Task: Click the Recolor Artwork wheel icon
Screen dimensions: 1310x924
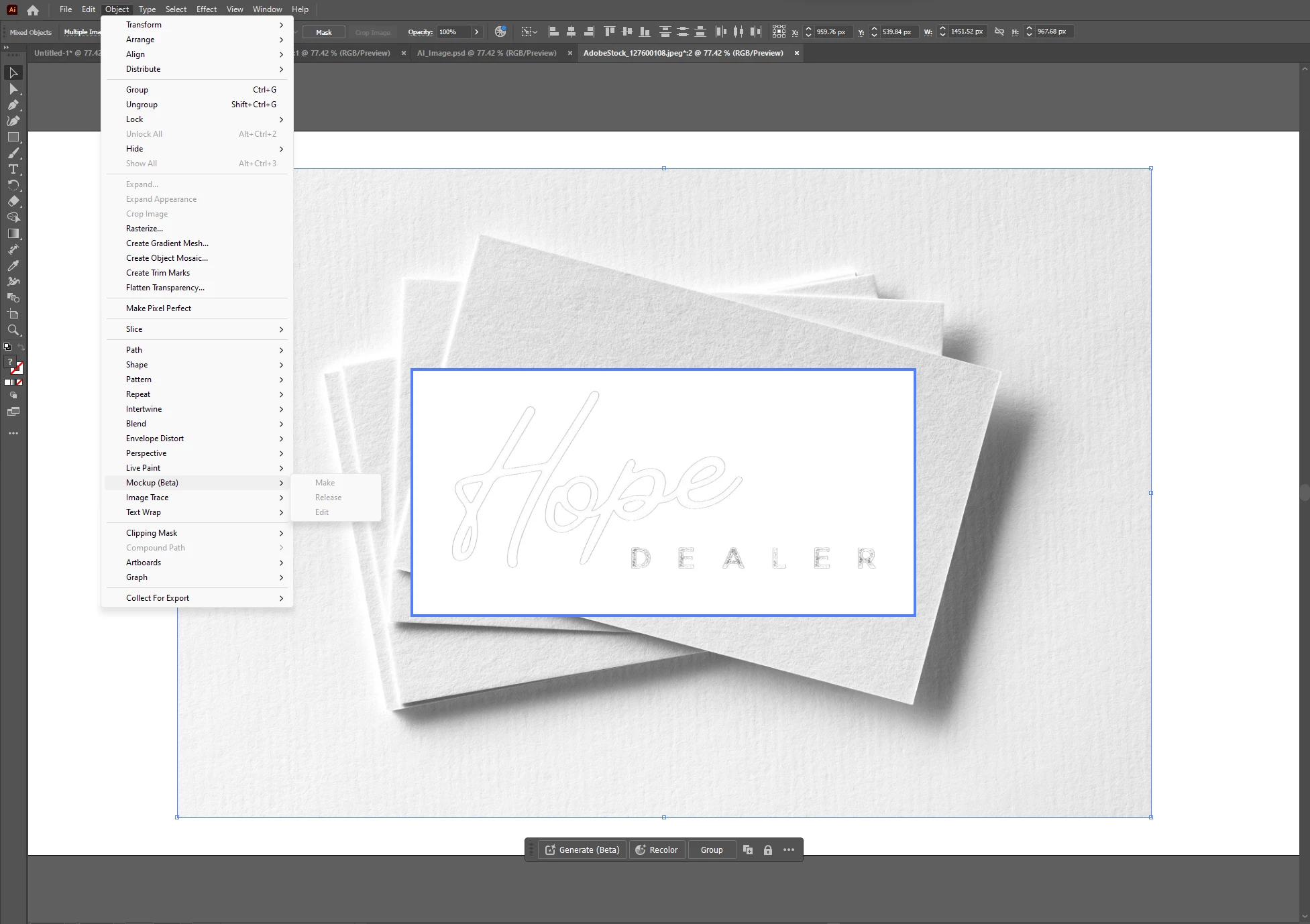Action: click(500, 32)
